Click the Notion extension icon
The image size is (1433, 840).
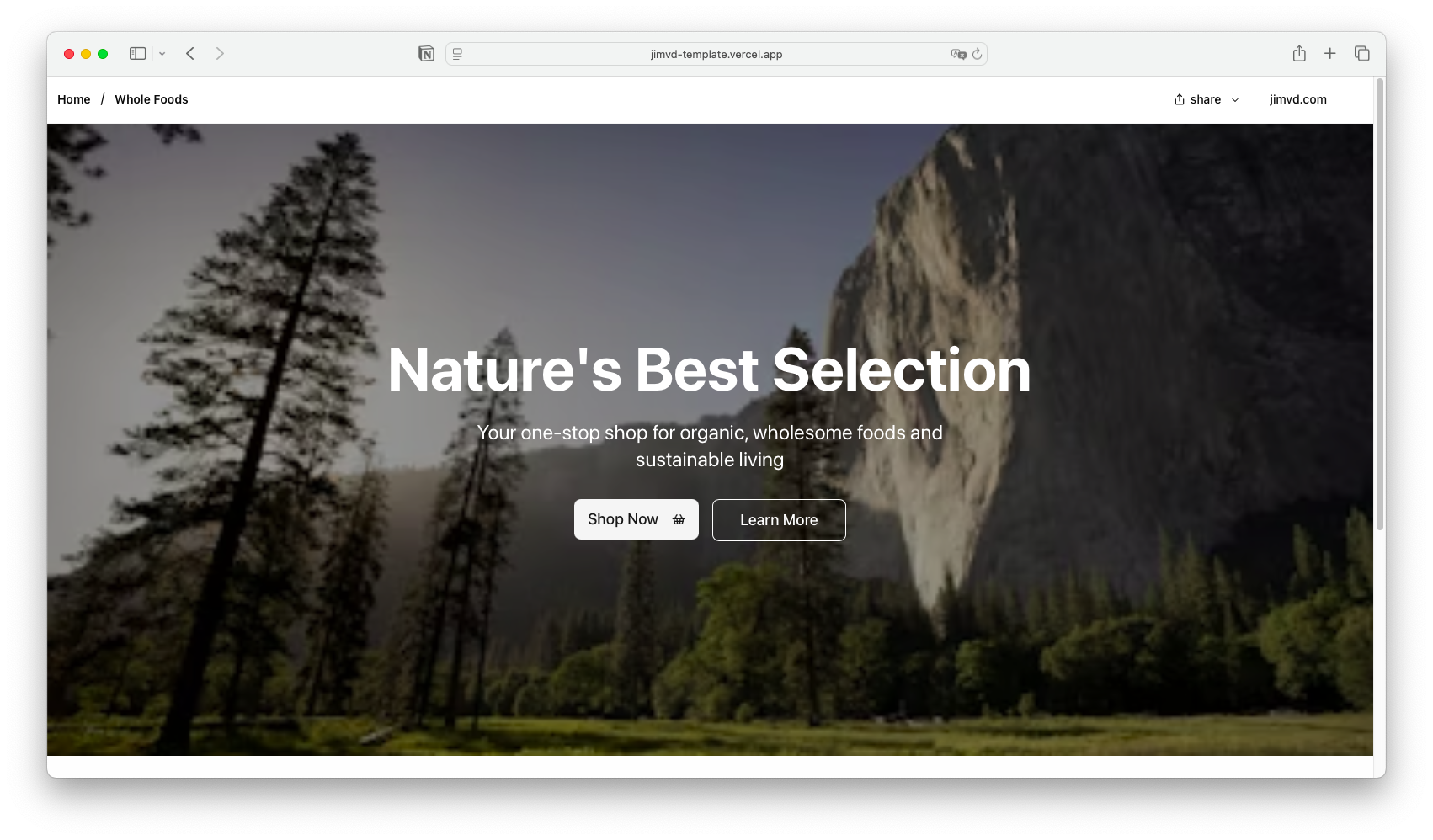click(x=427, y=53)
